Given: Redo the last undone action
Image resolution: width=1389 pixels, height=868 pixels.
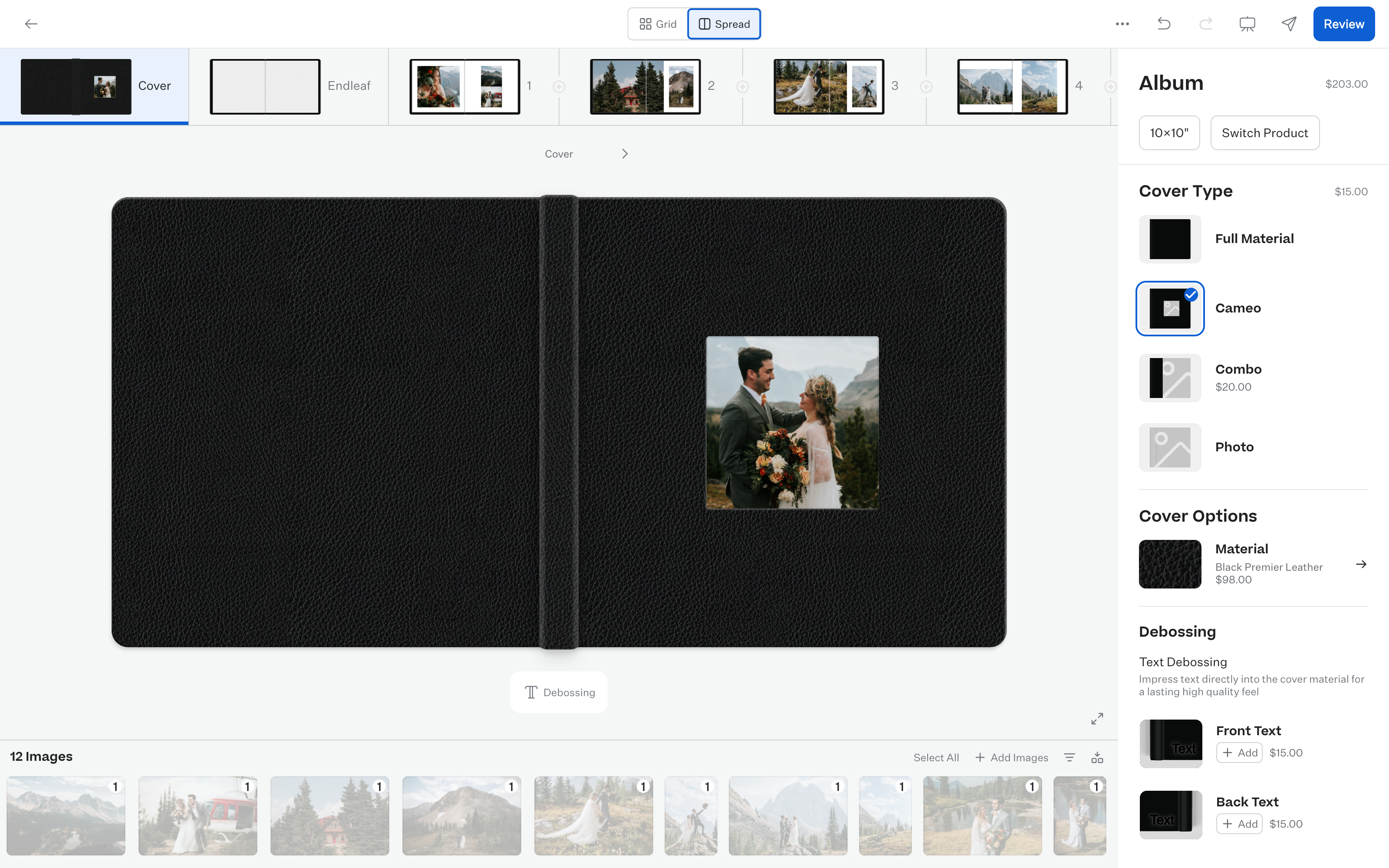Looking at the screenshot, I should pos(1206,23).
